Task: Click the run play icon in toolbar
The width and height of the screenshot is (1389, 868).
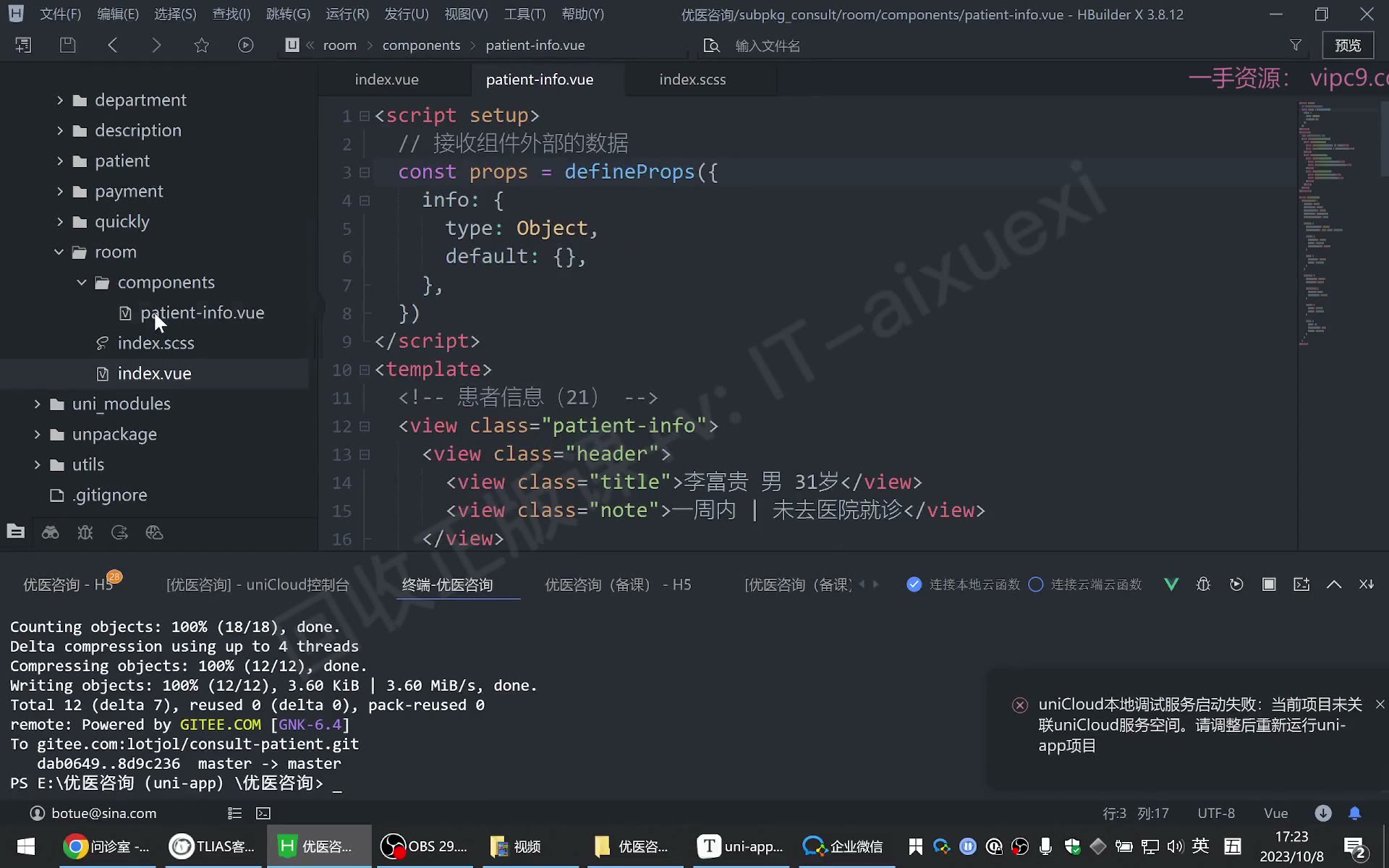Action: [x=245, y=45]
